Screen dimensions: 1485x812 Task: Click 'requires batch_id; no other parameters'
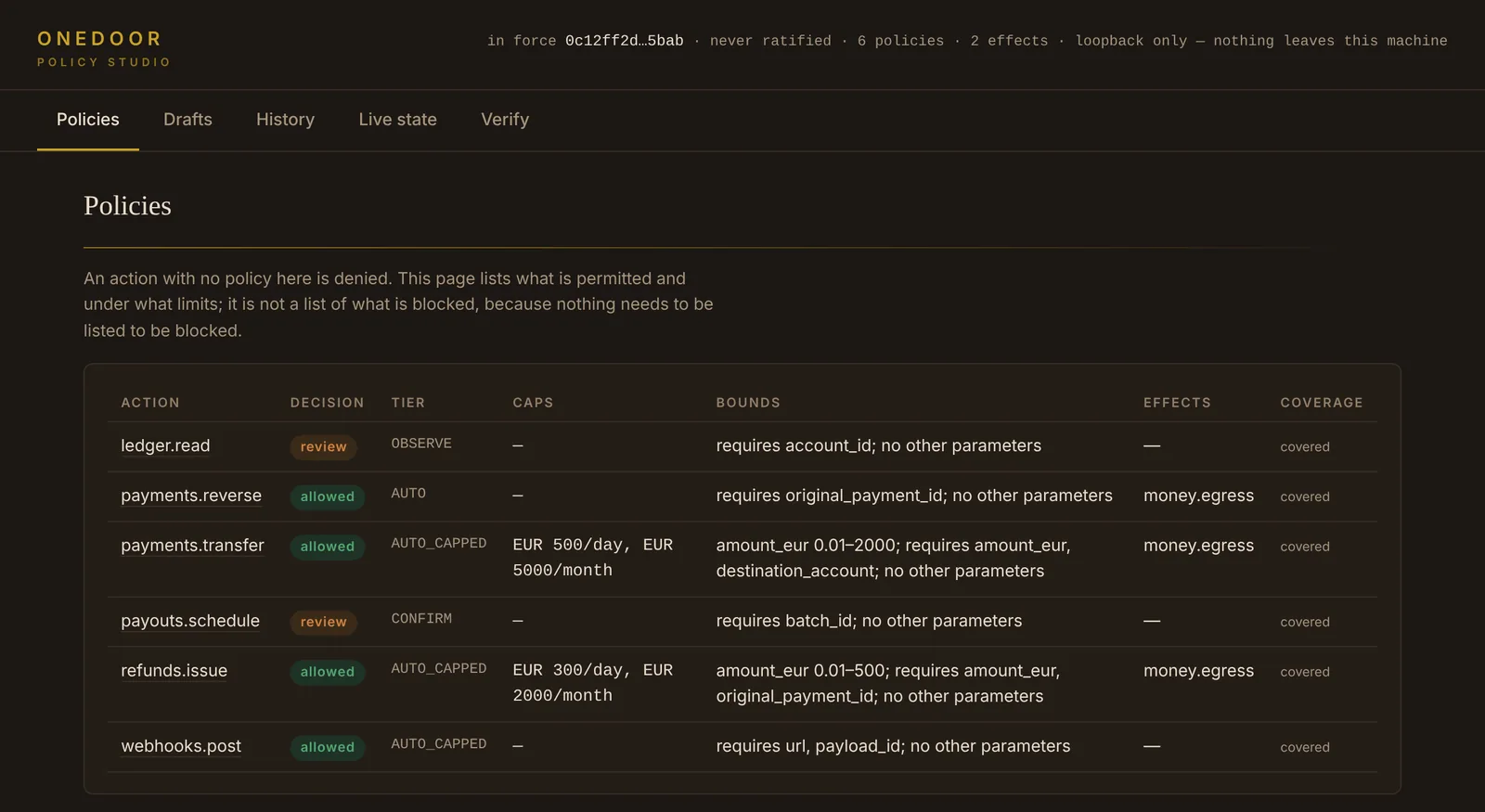869,621
